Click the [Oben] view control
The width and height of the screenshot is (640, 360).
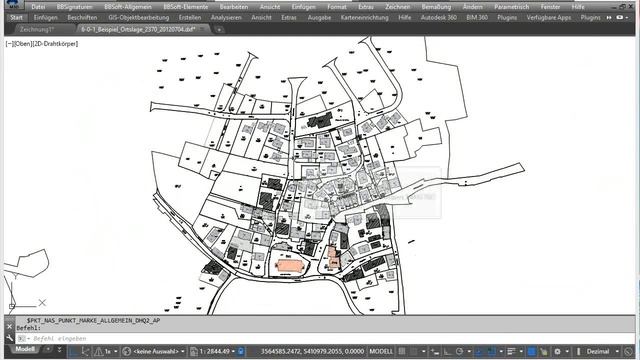(22, 44)
